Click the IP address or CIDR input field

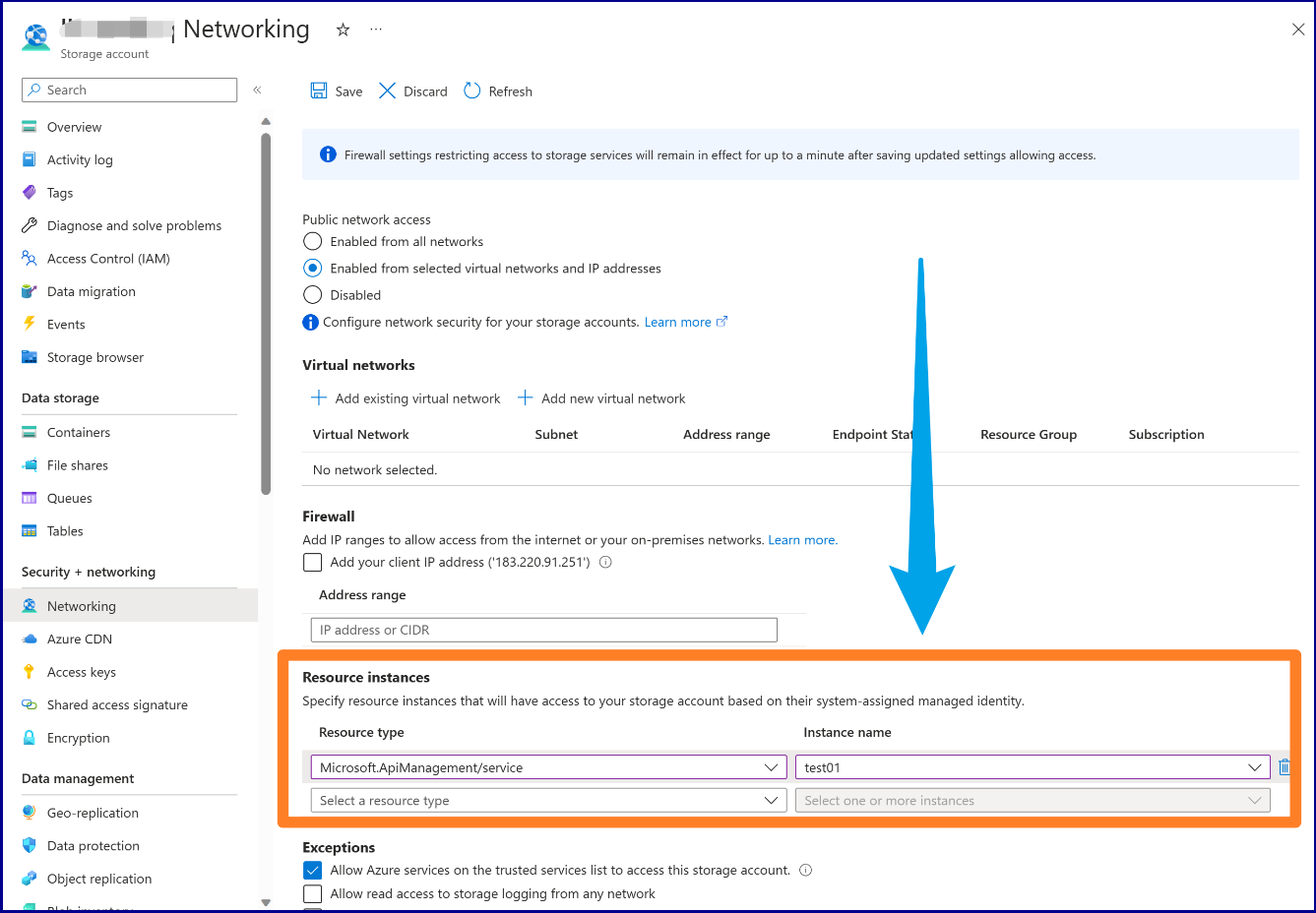point(543,630)
